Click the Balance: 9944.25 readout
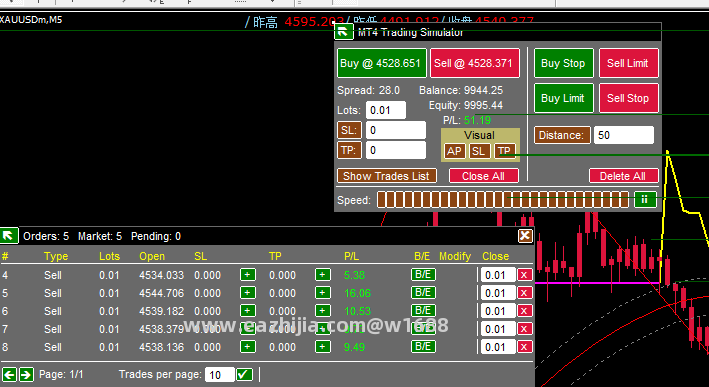Image resolution: width=709 pixels, height=387 pixels. pyautogui.click(x=461, y=90)
